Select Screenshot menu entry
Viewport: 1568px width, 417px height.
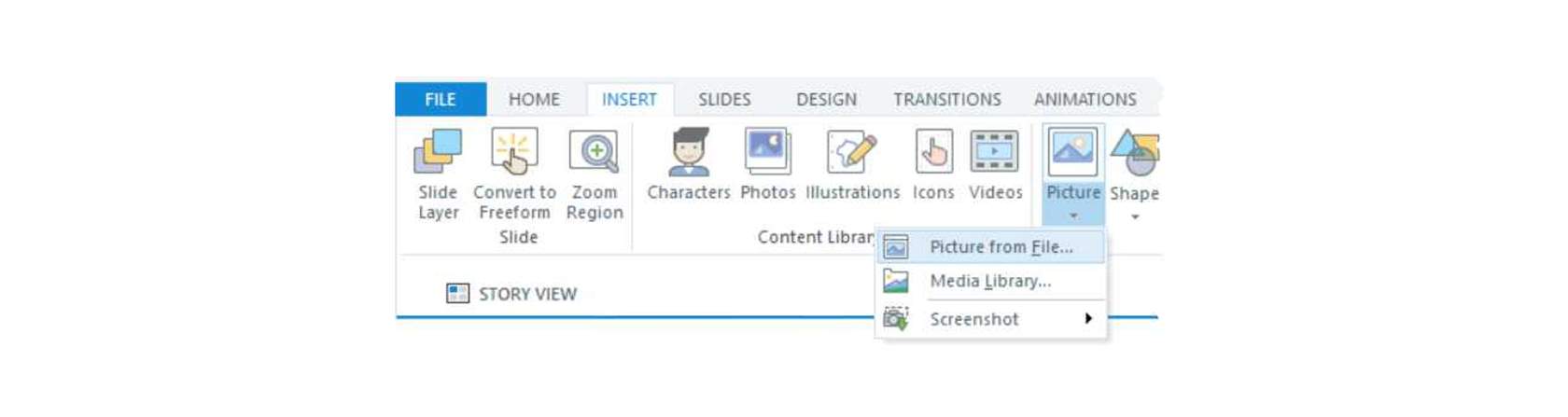tap(991, 319)
